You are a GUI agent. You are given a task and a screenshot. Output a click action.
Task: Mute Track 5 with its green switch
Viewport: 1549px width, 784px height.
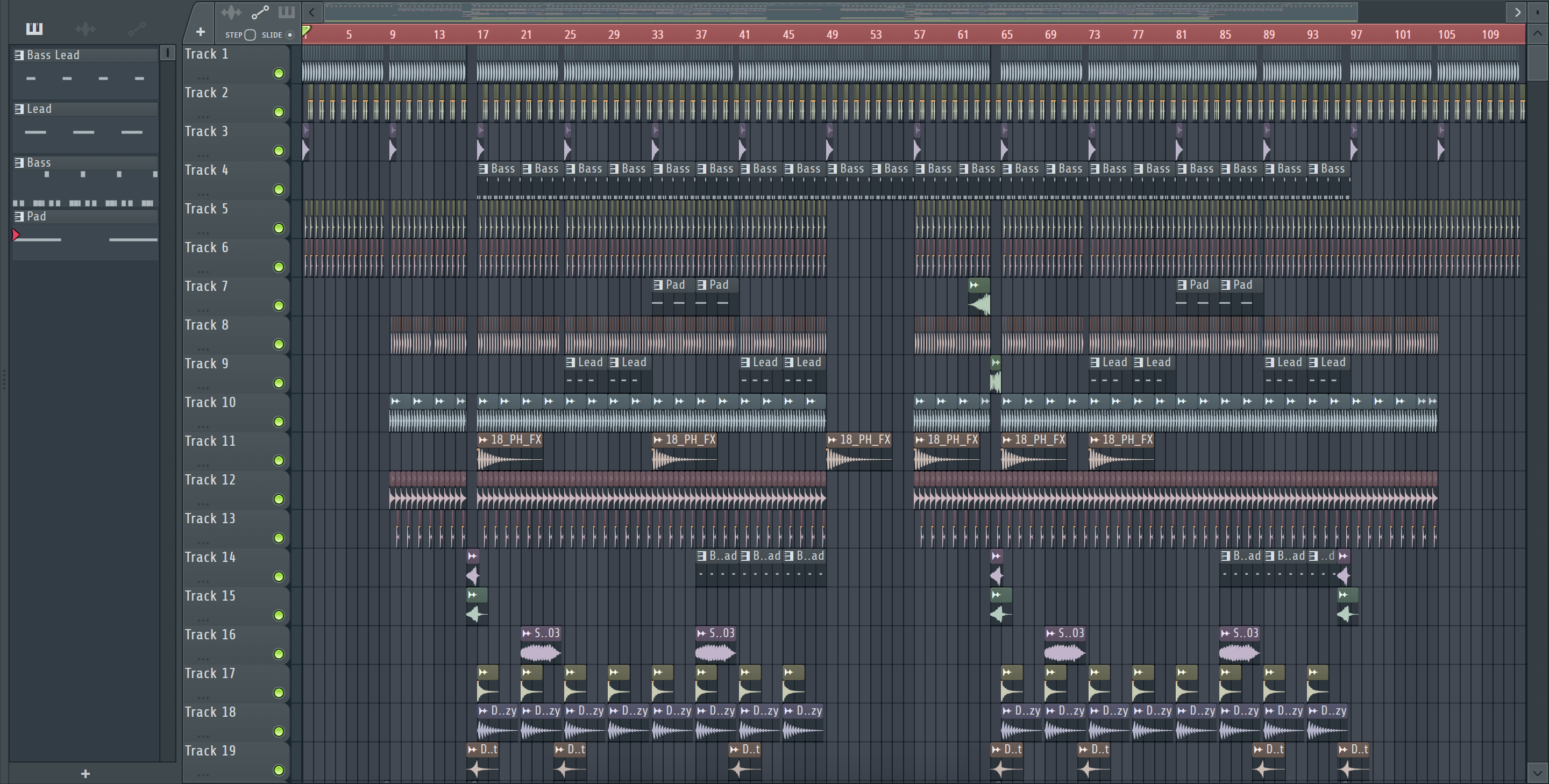279,228
